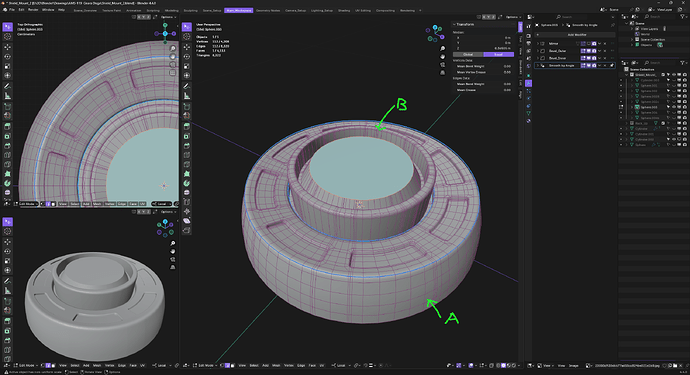690x375 pixels.
Task: Choose the Move tool in top-left viewport toolbar
Action: (x=7, y=47)
